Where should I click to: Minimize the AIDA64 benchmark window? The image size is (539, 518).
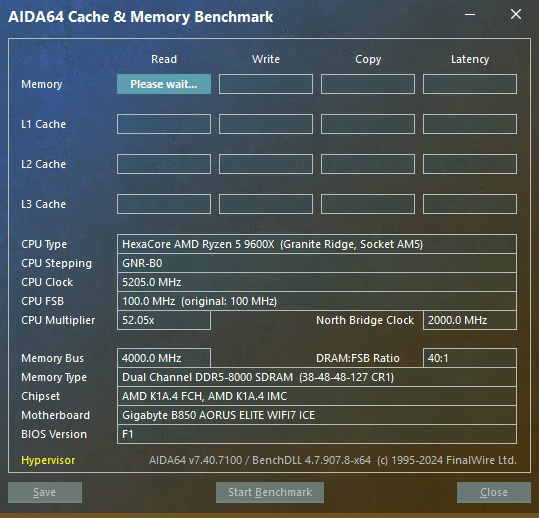470,14
